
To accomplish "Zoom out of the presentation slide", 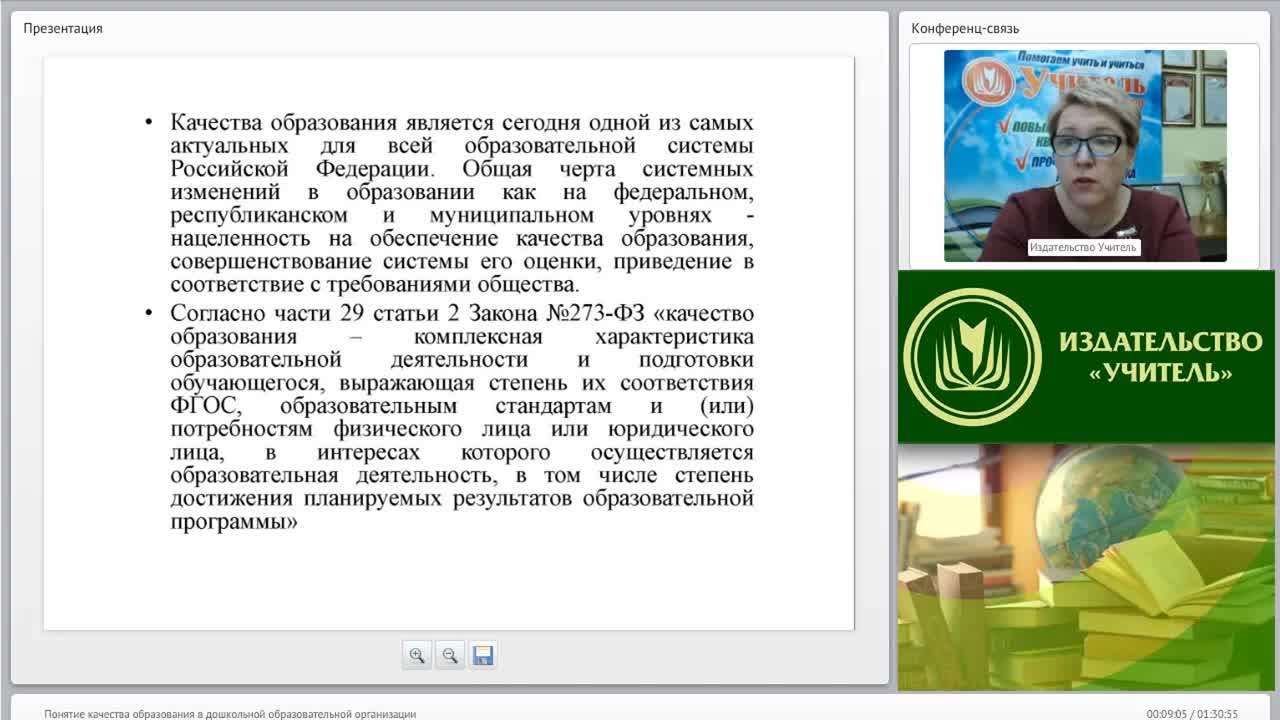I will click(x=450, y=655).
